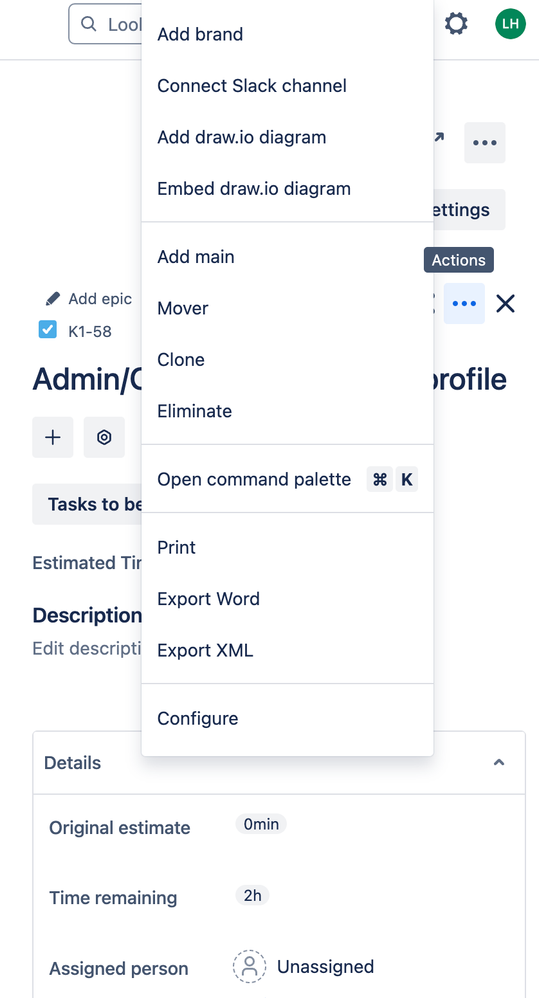Click the Original estimate label

tap(120, 827)
